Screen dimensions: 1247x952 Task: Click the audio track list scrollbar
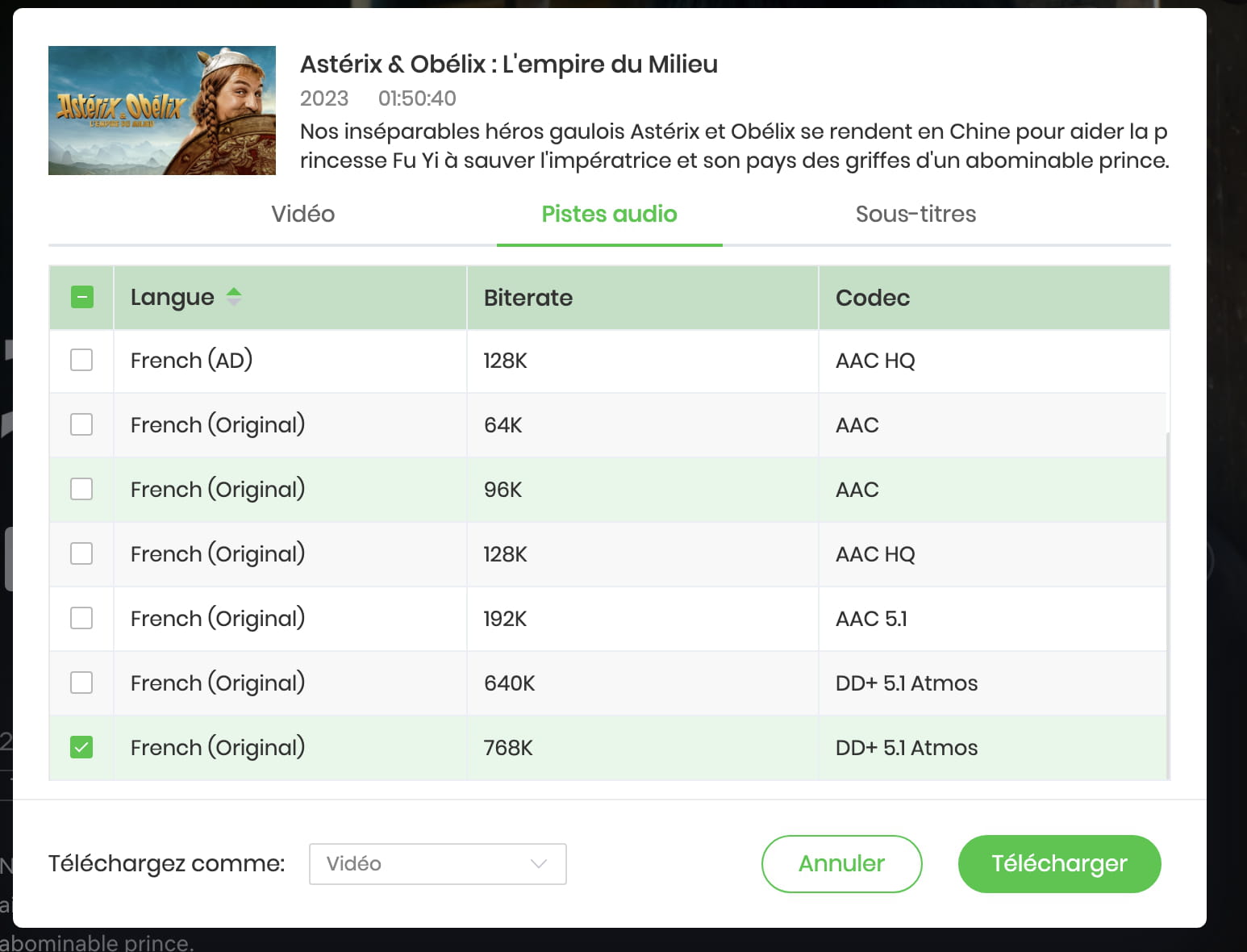coord(1168,605)
